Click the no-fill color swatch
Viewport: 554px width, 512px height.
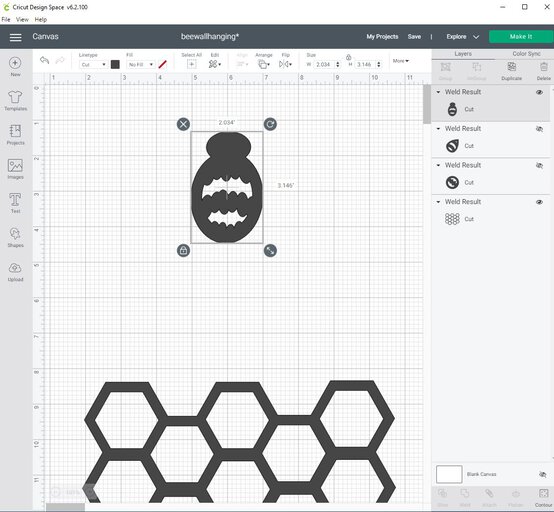click(163, 64)
